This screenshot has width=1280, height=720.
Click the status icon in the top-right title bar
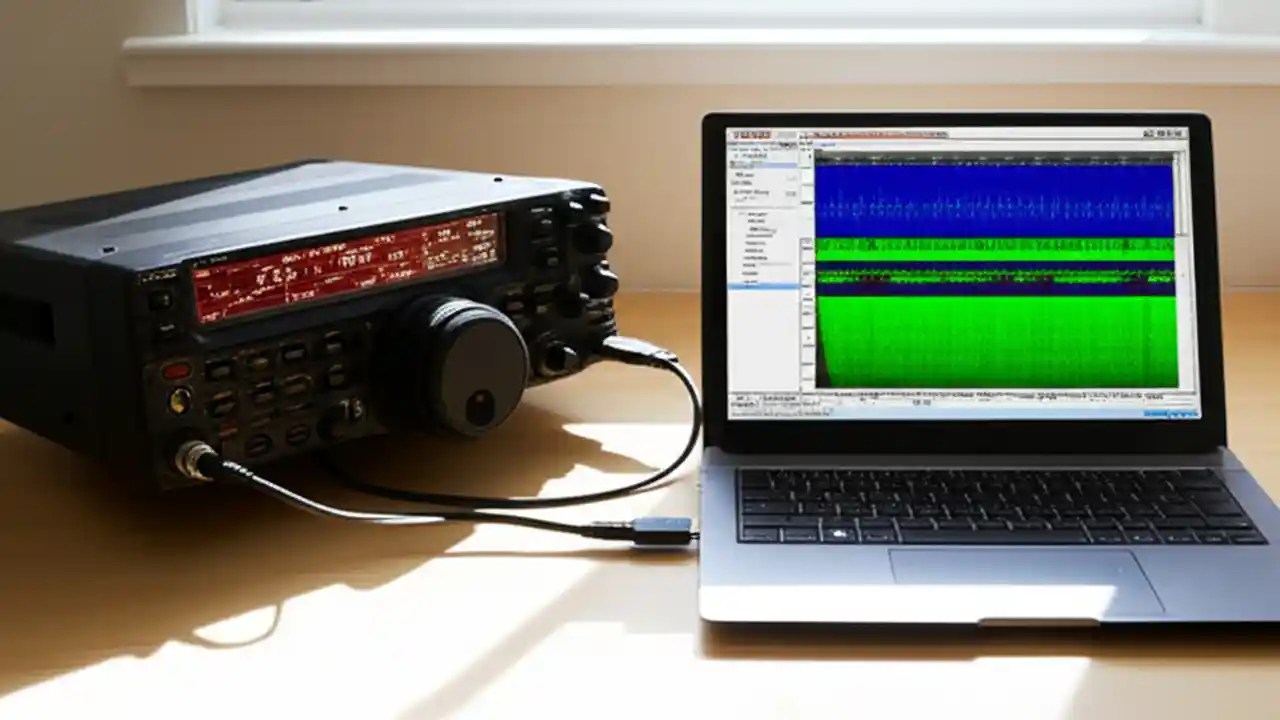[1165, 131]
